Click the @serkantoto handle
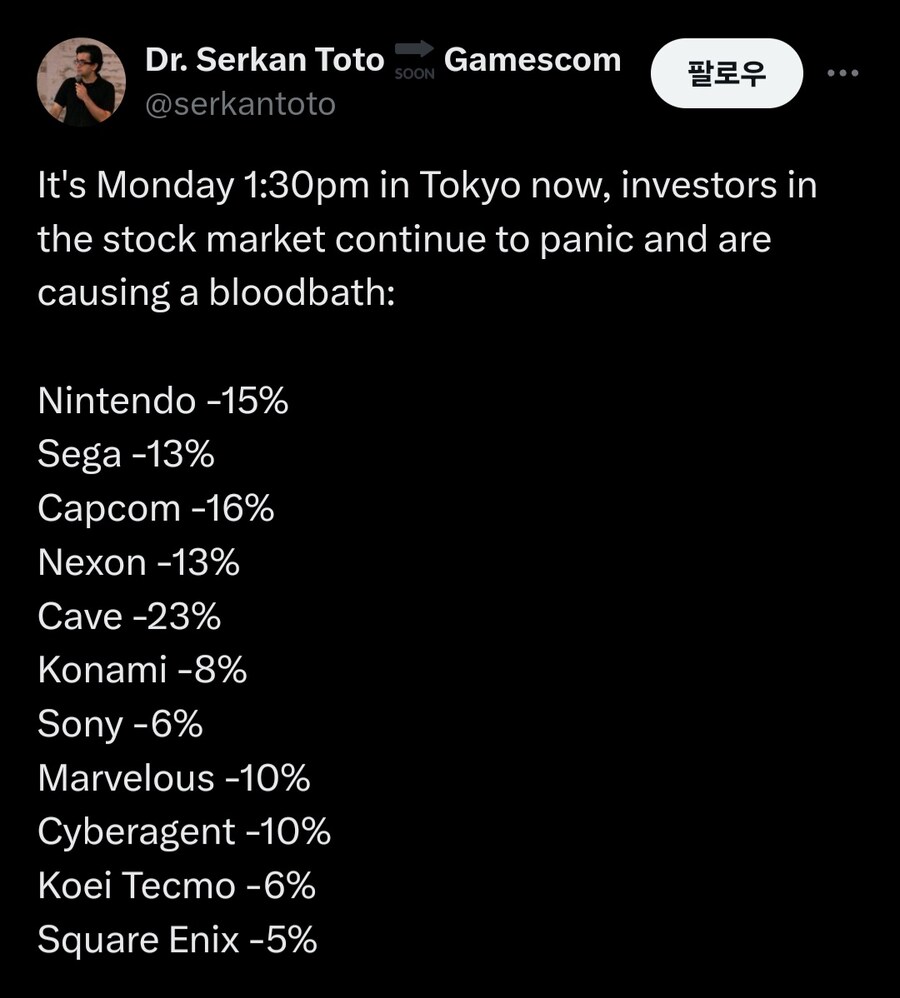900x998 pixels. [x=240, y=104]
